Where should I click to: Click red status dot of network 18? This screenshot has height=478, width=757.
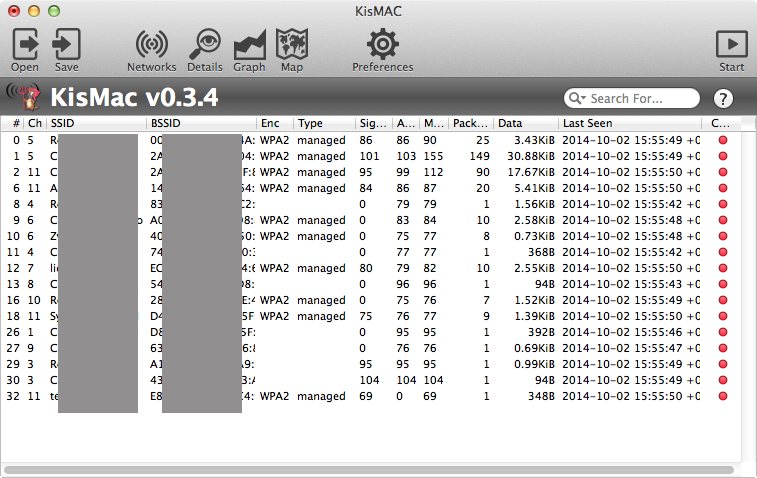(x=723, y=316)
